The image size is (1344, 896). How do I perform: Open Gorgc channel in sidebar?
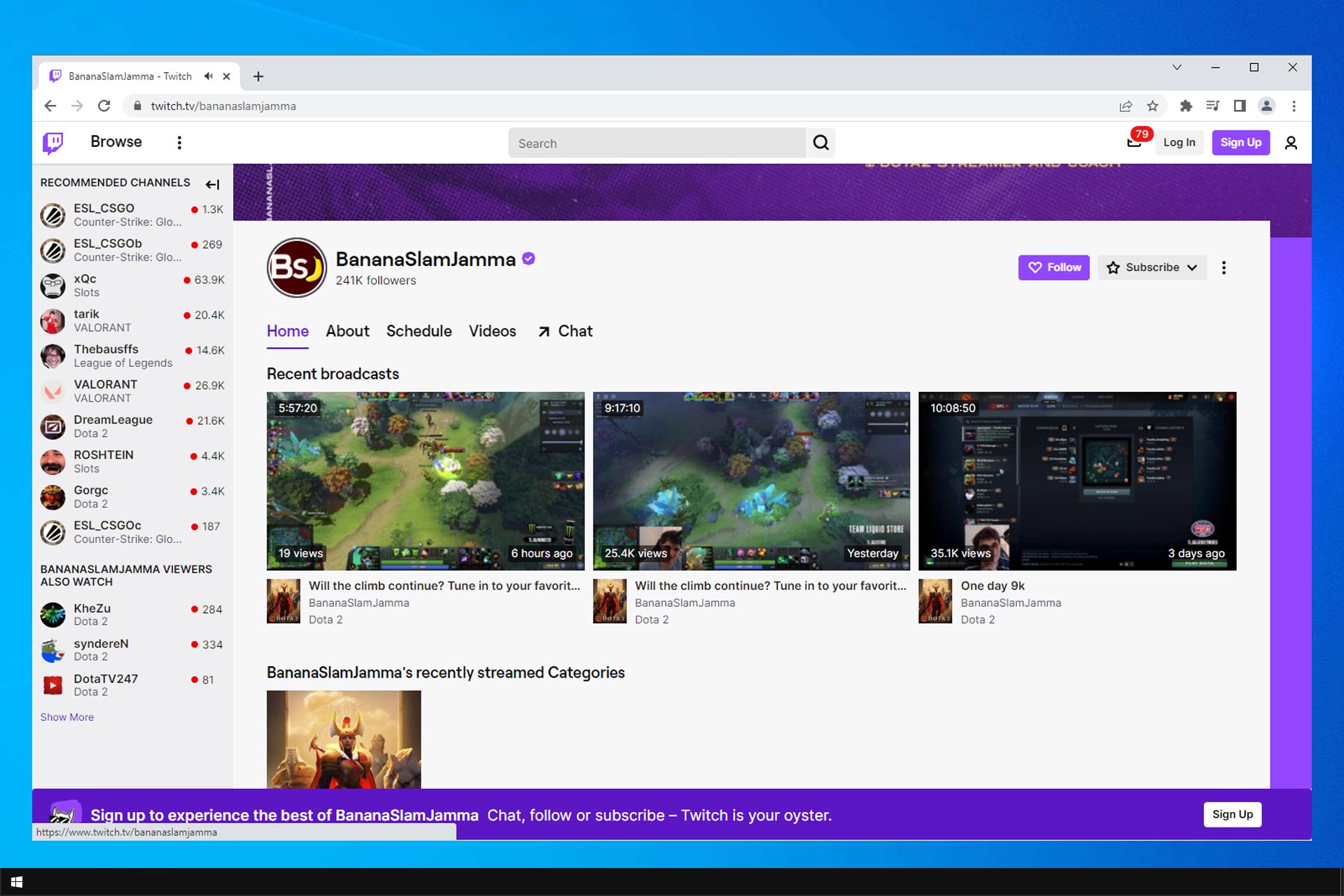132,496
